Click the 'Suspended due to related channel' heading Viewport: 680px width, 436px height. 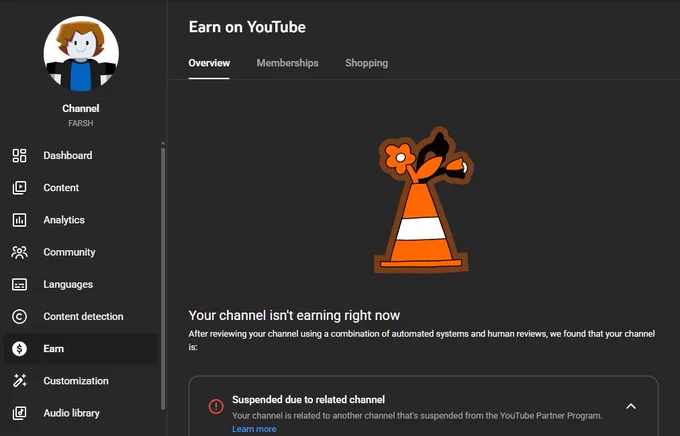click(308, 400)
